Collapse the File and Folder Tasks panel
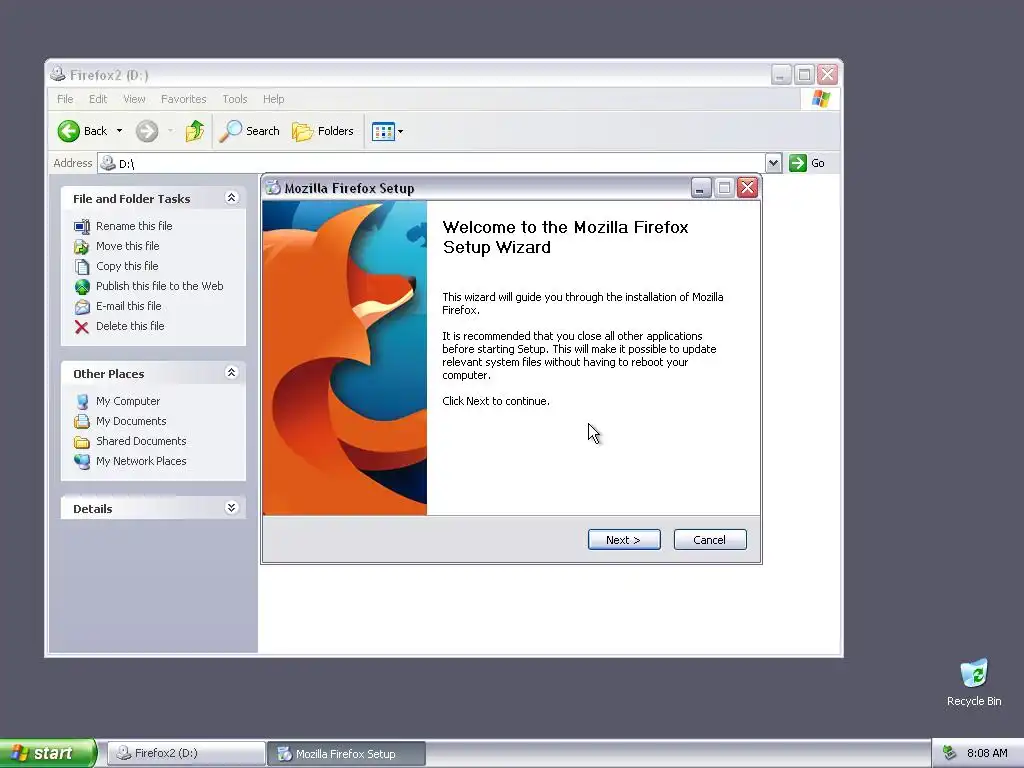Screen dimensions: 1024x768 pos(231,198)
